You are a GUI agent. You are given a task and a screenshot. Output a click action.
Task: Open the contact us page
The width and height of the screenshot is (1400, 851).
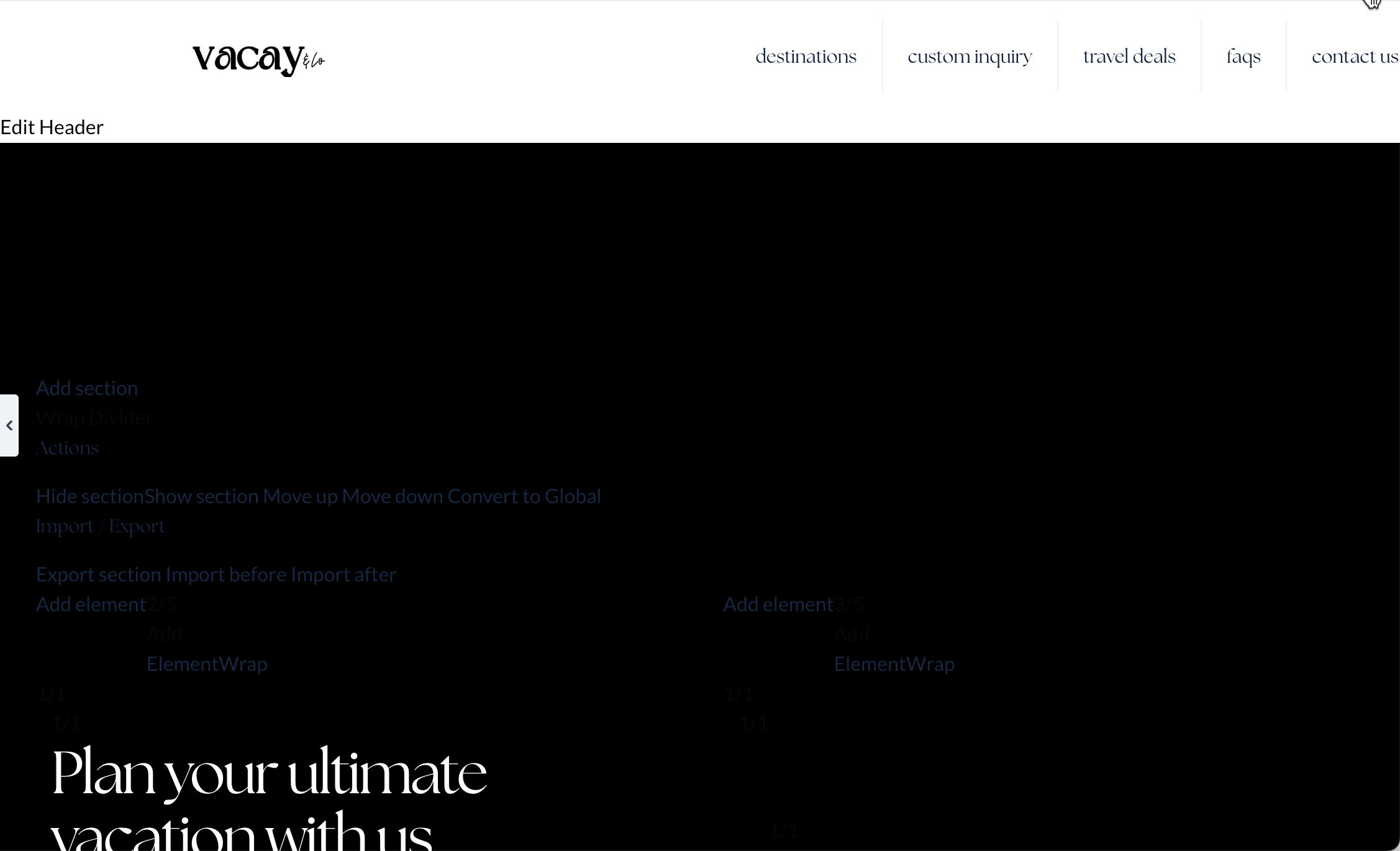tap(1355, 57)
